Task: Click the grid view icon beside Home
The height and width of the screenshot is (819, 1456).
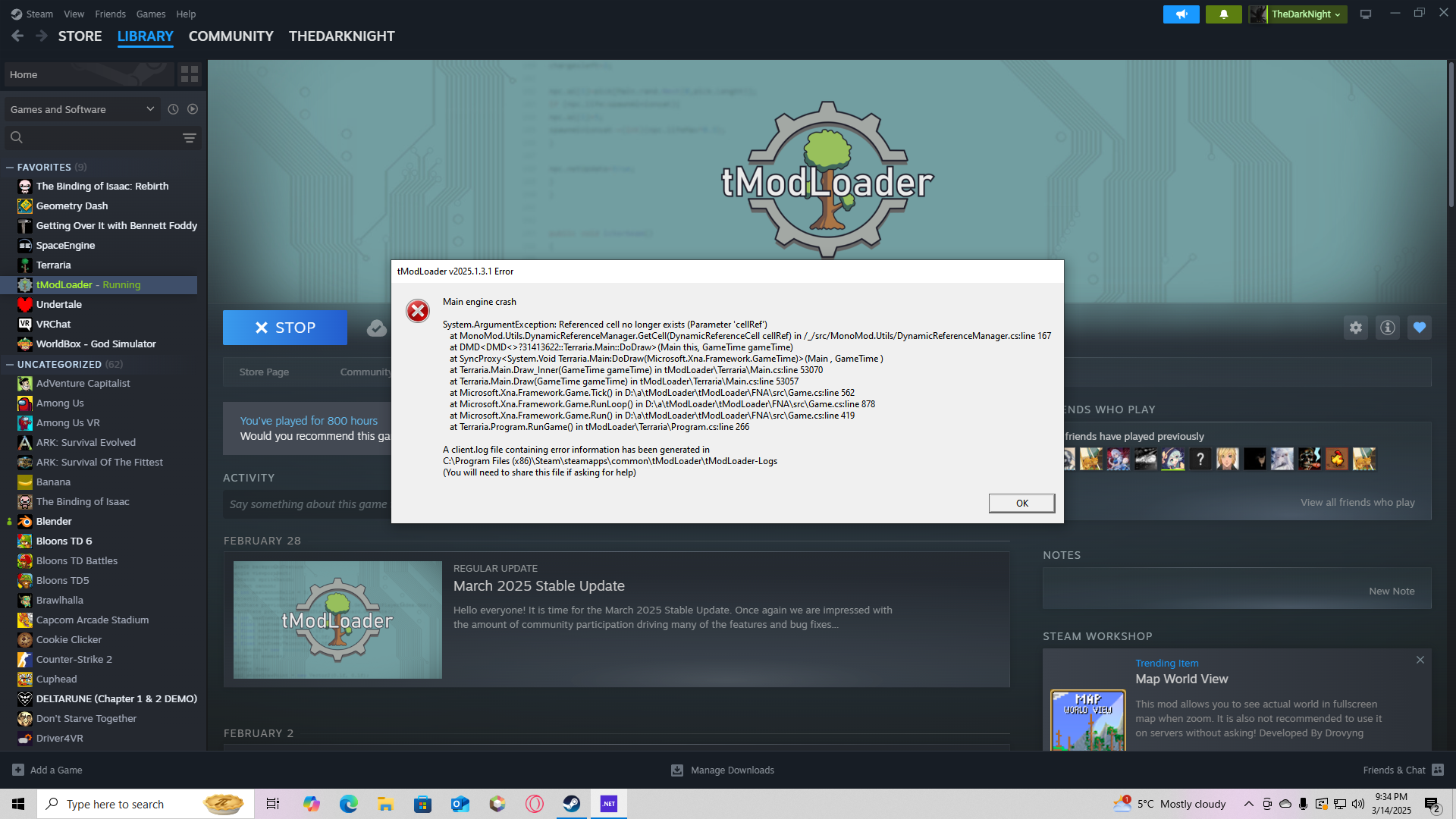Action: click(x=189, y=74)
